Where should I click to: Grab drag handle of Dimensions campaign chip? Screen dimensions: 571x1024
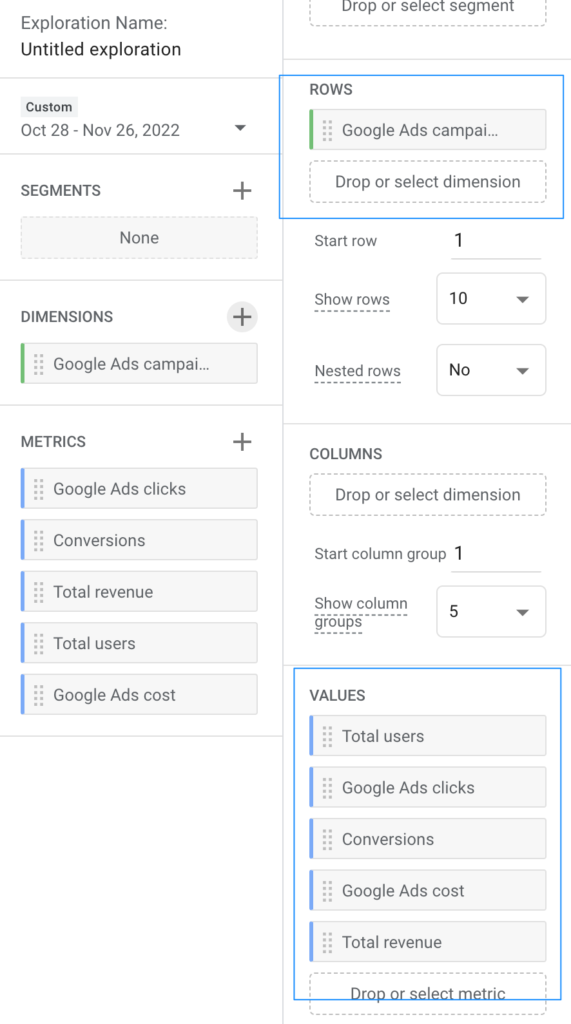[39, 364]
